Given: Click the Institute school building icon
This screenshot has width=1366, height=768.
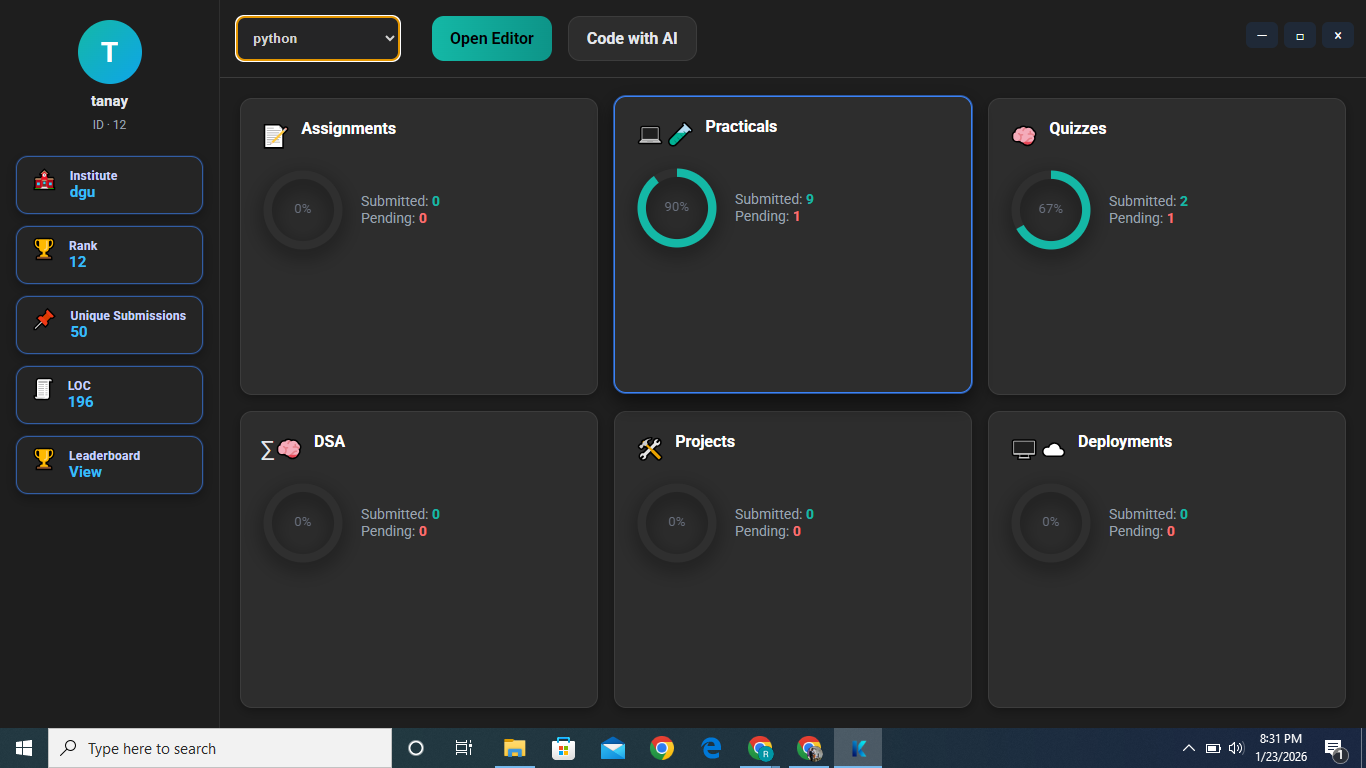Looking at the screenshot, I should [x=44, y=181].
